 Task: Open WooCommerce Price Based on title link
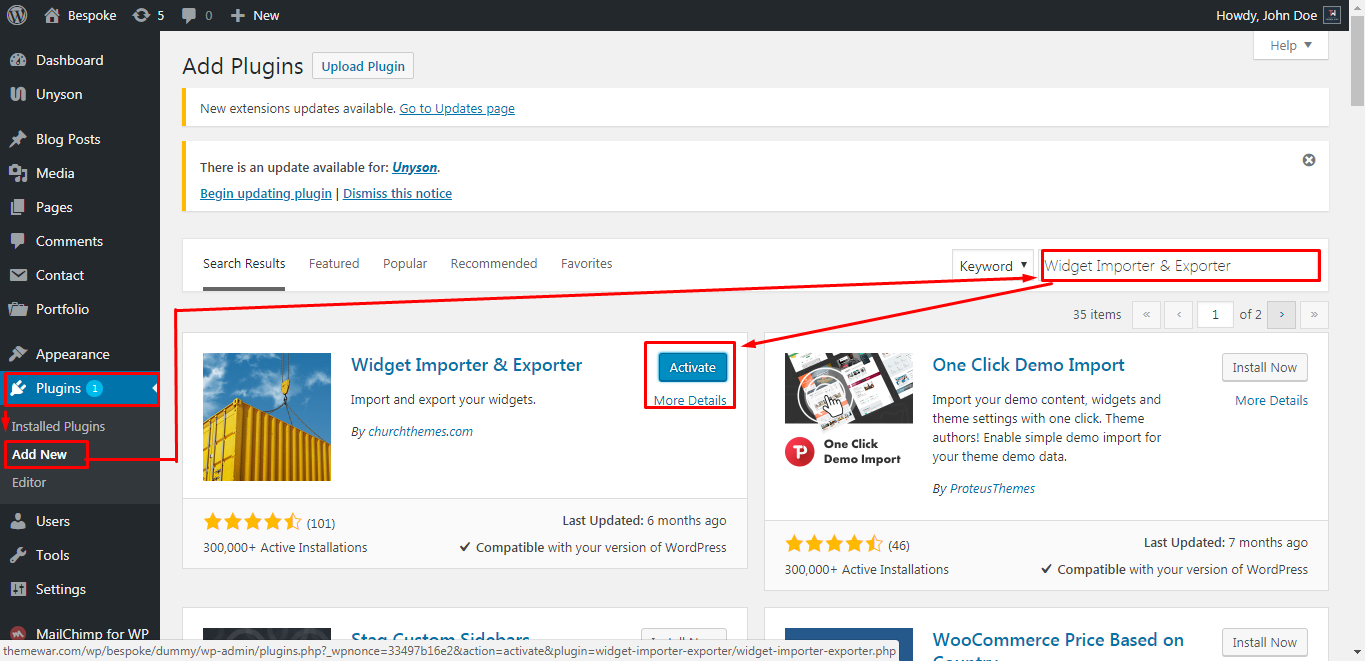coord(1058,640)
